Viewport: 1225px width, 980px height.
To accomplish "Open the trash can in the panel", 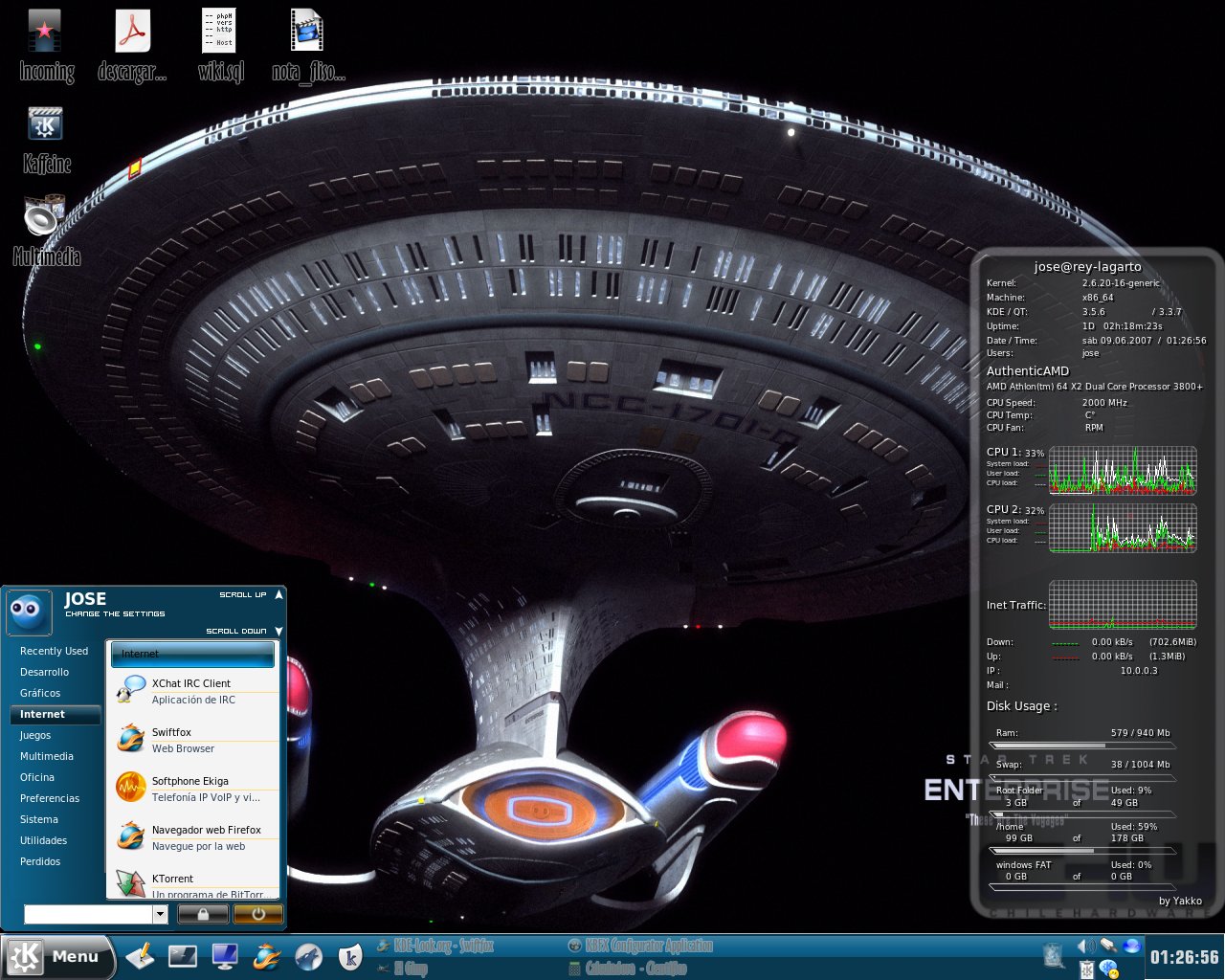I will tap(1054, 955).
